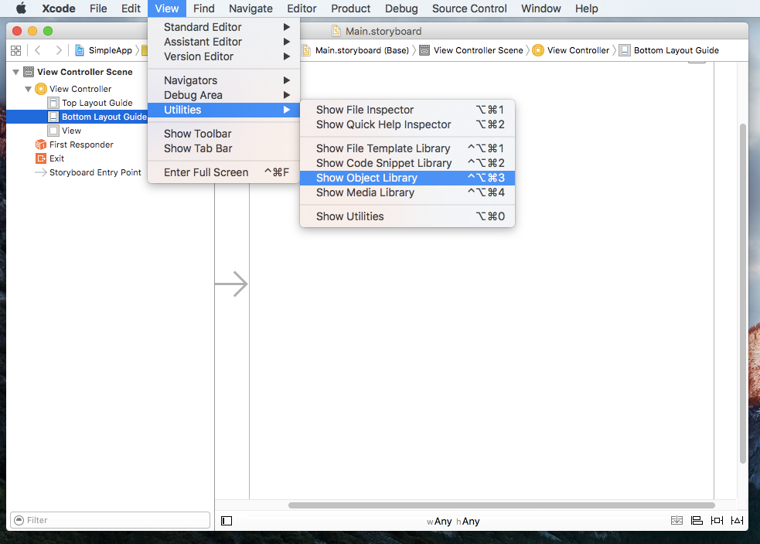Choose Show Tab Bar menu item
The width and height of the screenshot is (760, 544).
point(224,148)
